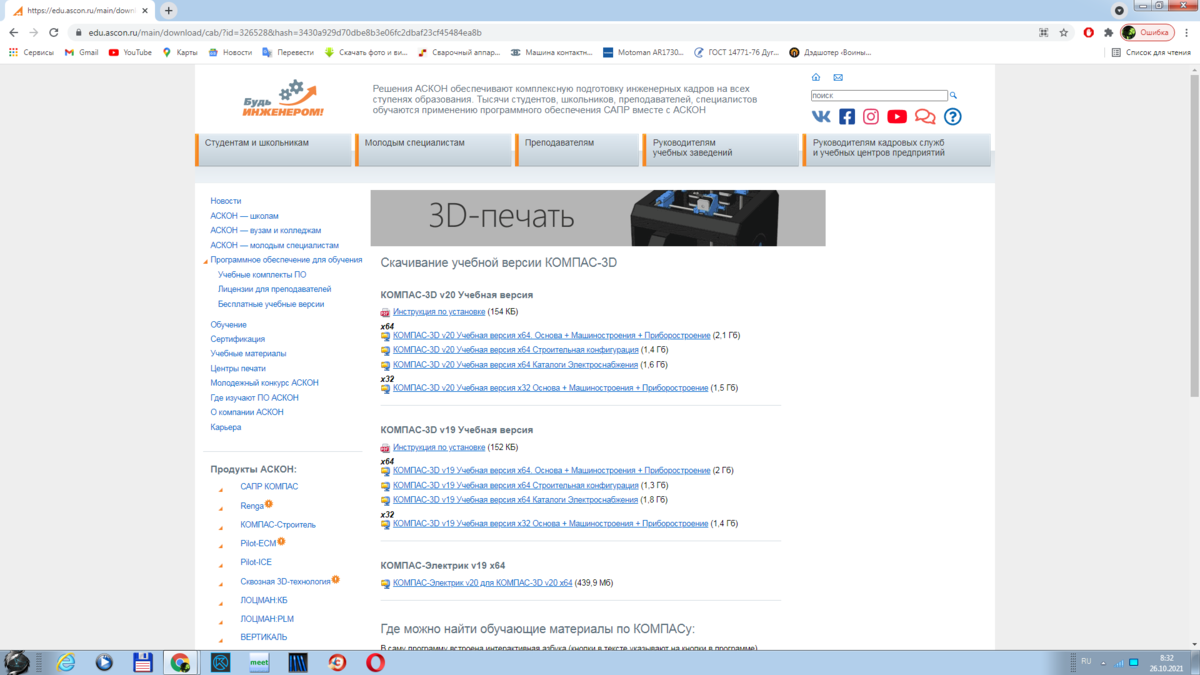
Task: Bookmark this page with the star icon
Action: coord(1064,32)
